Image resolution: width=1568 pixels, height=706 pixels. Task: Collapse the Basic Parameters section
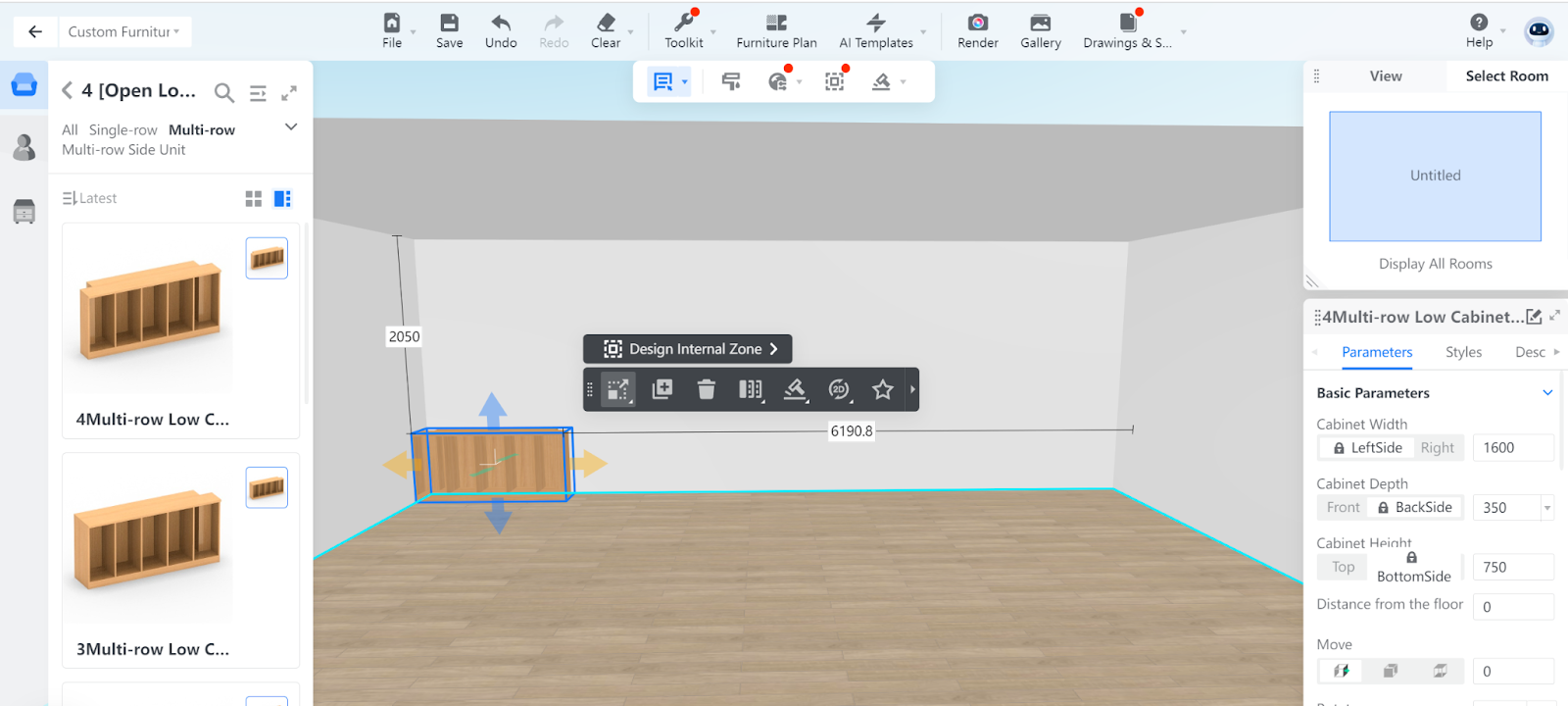click(x=1547, y=393)
